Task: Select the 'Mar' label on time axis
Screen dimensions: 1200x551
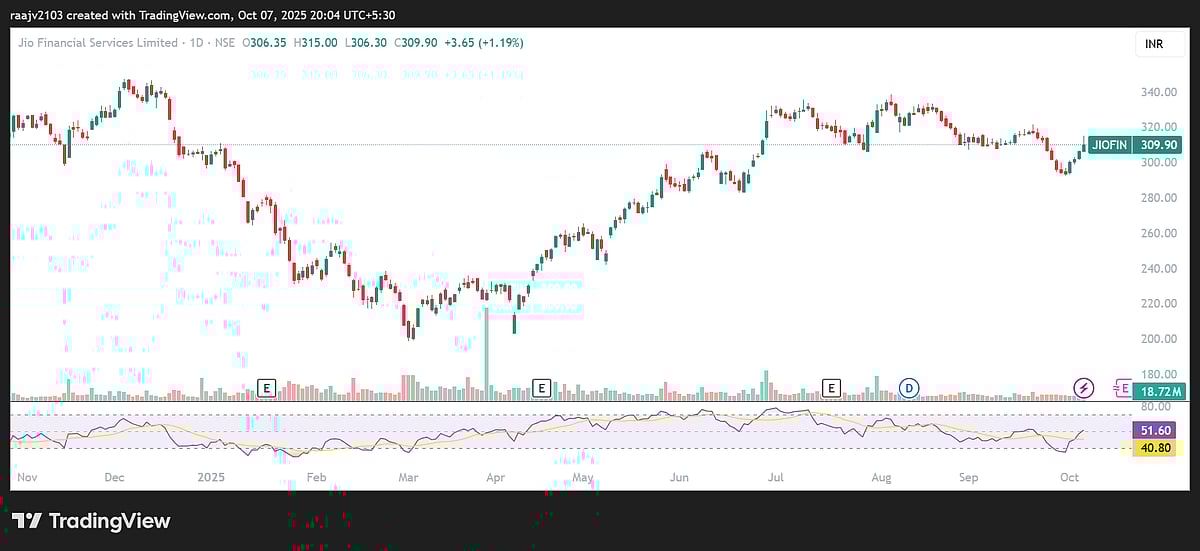Action: pos(408,478)
